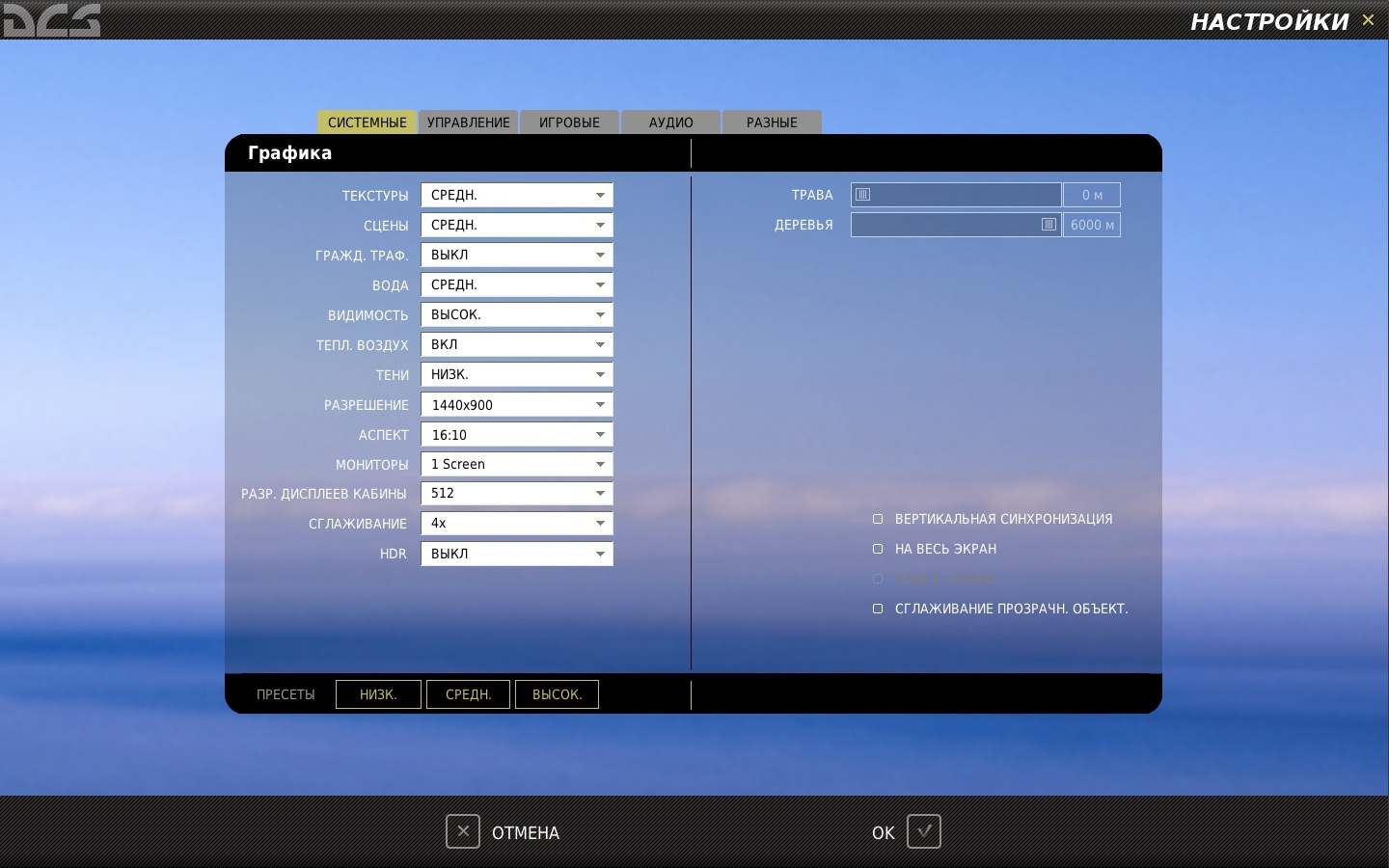Open the ВОДА quality dropdown

[517, 285]
